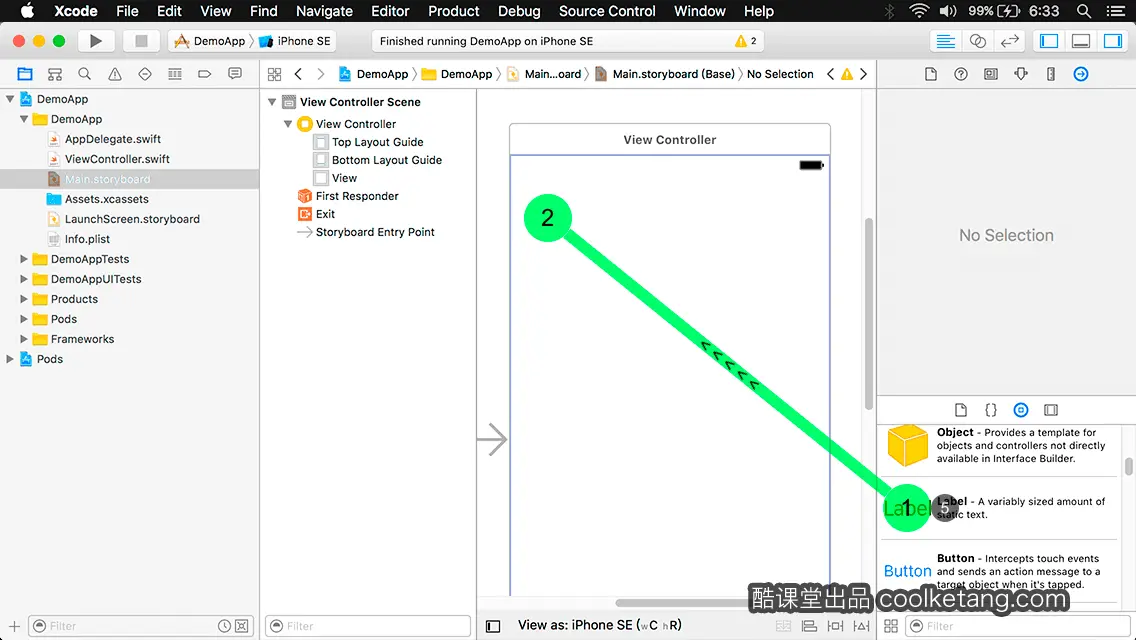Image resolution: width=1136 pixels, height=640 pixels.
Task: Open the Test navigator
Action: pyautogui.click(x=145, y=74)
